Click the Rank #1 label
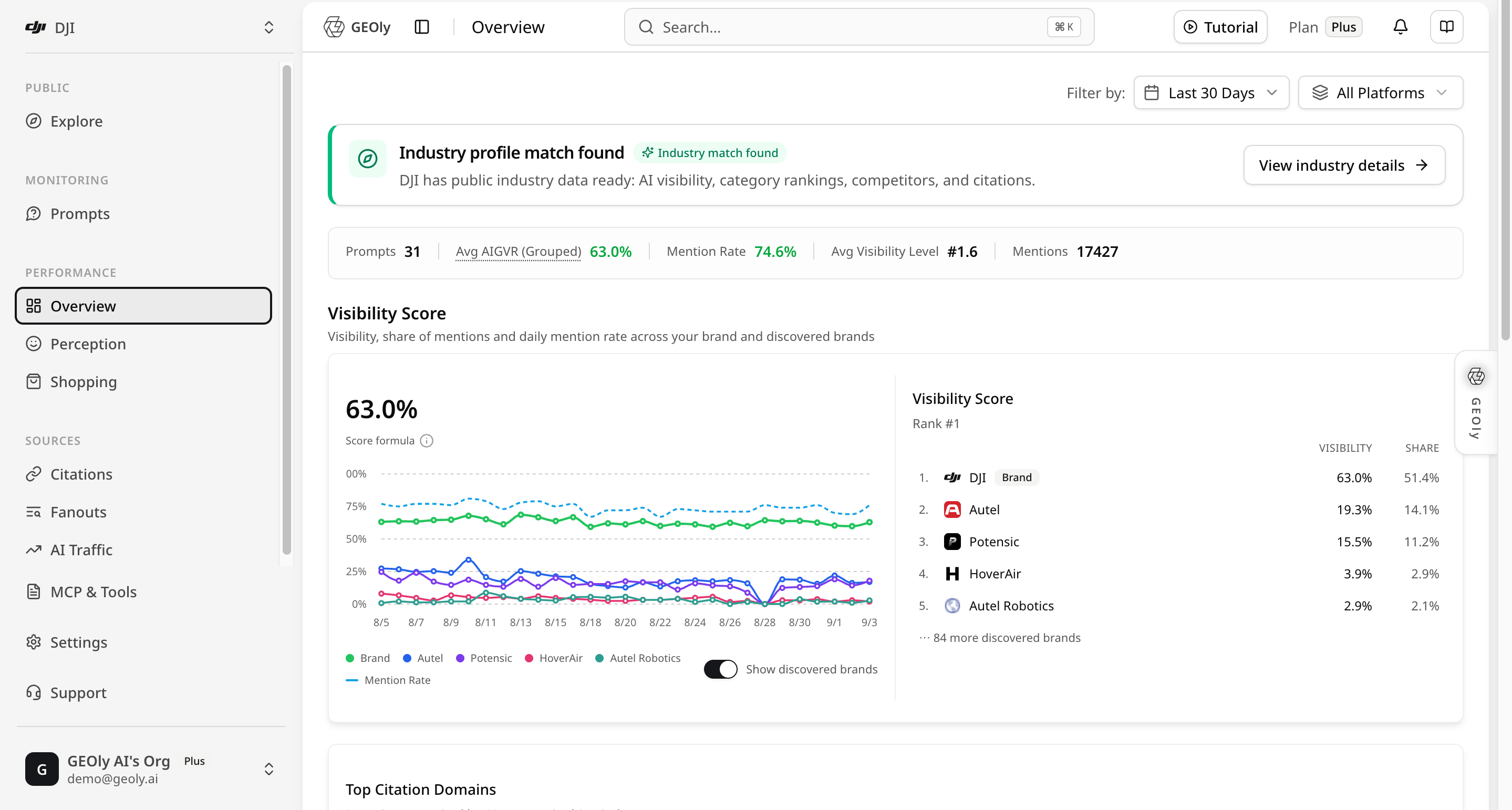The width and height of the screenshot is (1512, 810). pos(936,424)
